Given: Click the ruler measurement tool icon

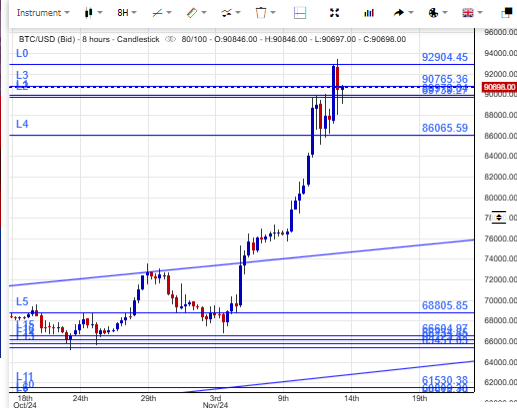Looking at the screenshot, I should click(192, 13).
